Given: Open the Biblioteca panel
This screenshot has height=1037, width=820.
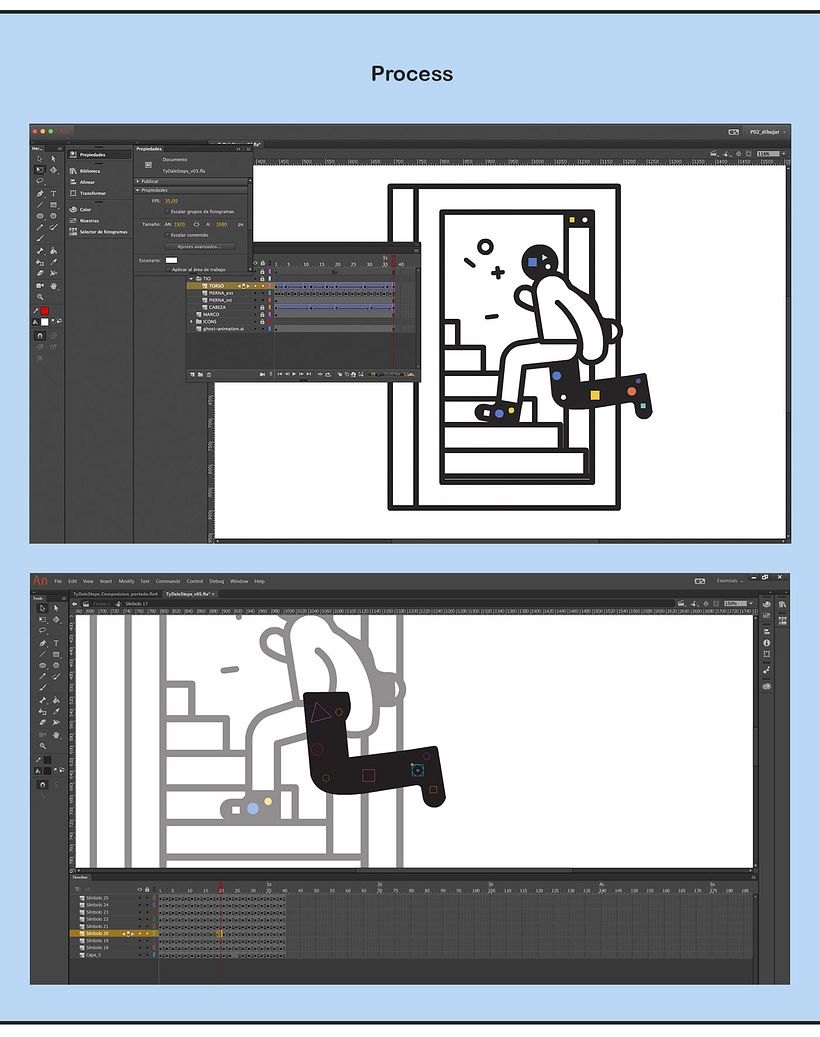Looking at the screenshot, I should click(89, 171).
